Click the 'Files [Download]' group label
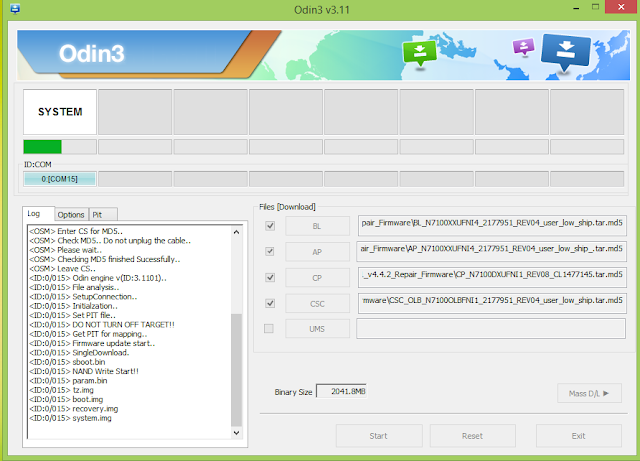Viewport: 640px width, 461px height. coord(287,207)
